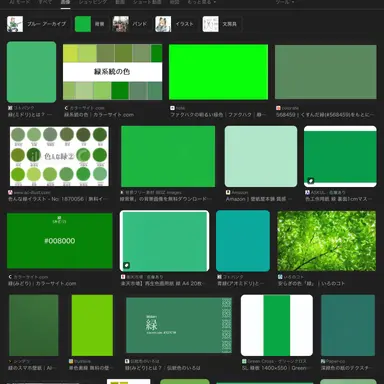This screenshot has width=384, height=384.
Task: Open the Rakuten recycled green paper thumbnail
Action: click(165, 241)
